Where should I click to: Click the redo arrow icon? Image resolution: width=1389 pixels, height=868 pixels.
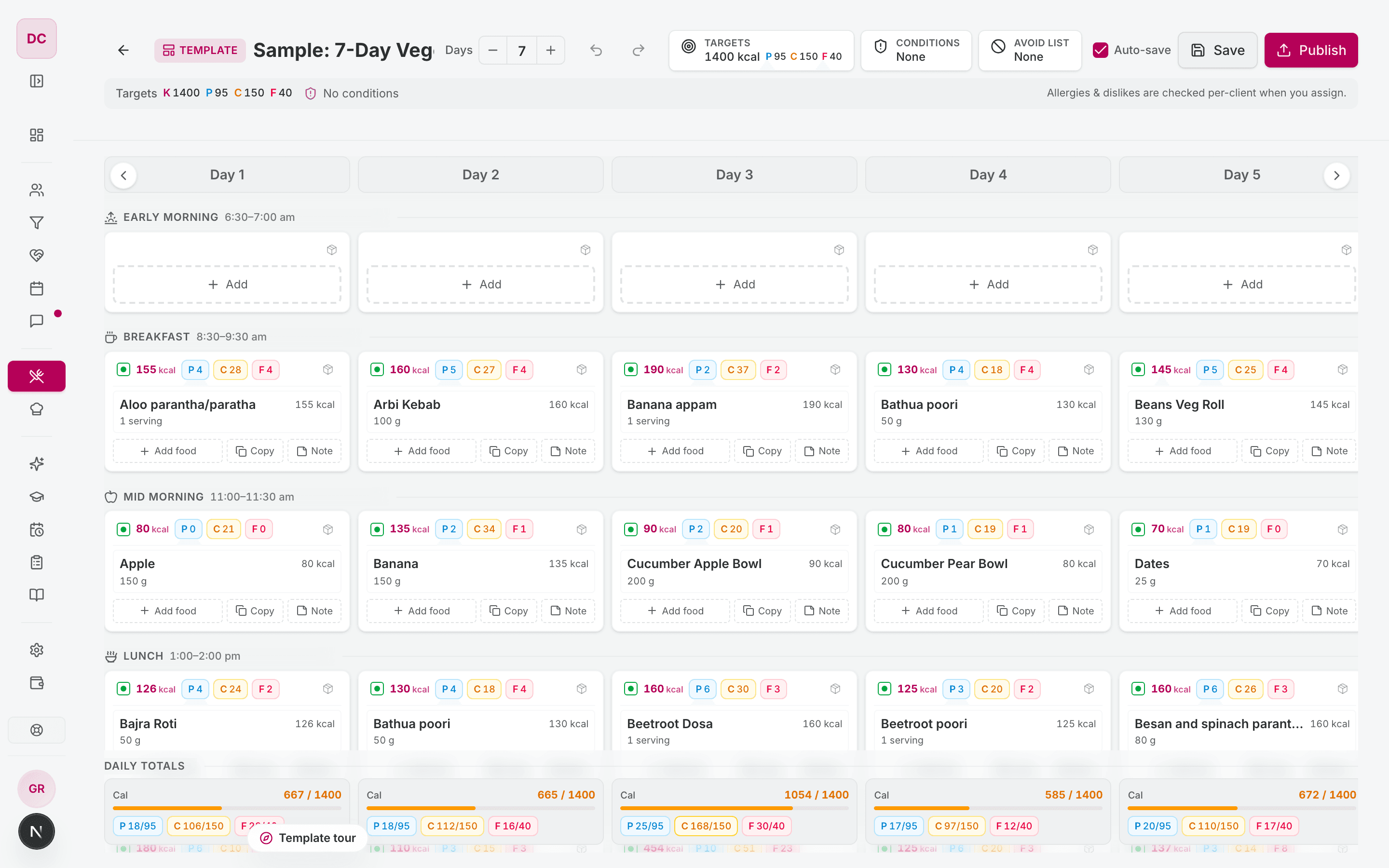638,51
